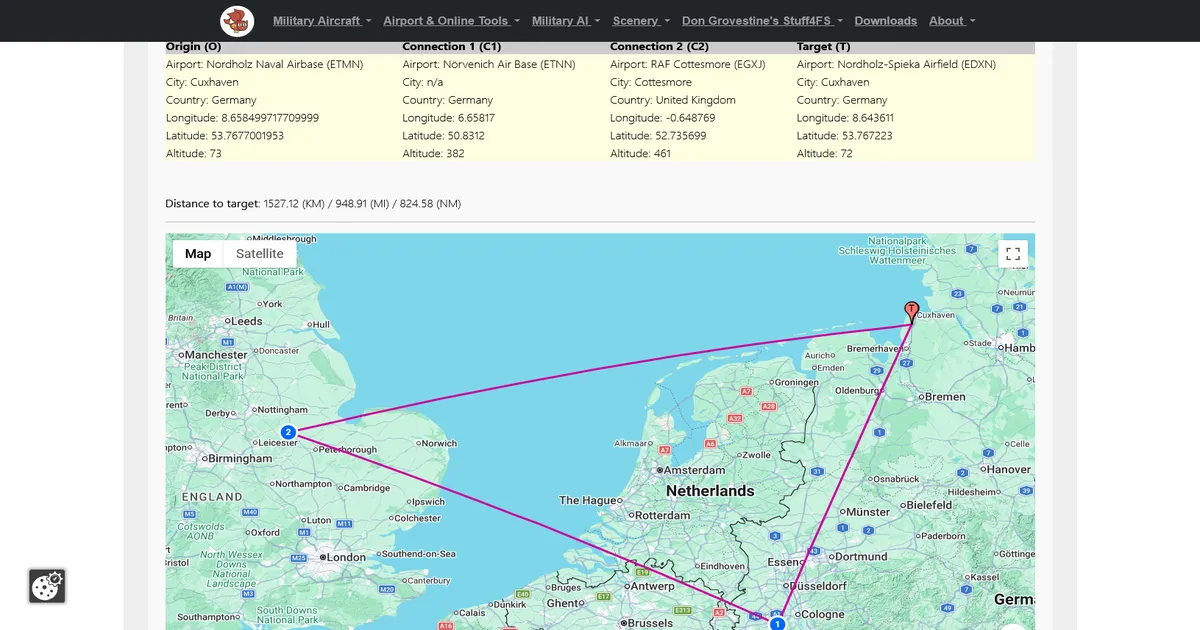The image size is (1200, 630).
Task: Click RAF Cottesmore (EGXJ) airport text
Action: pyautogui.click(x=689, y=64)
